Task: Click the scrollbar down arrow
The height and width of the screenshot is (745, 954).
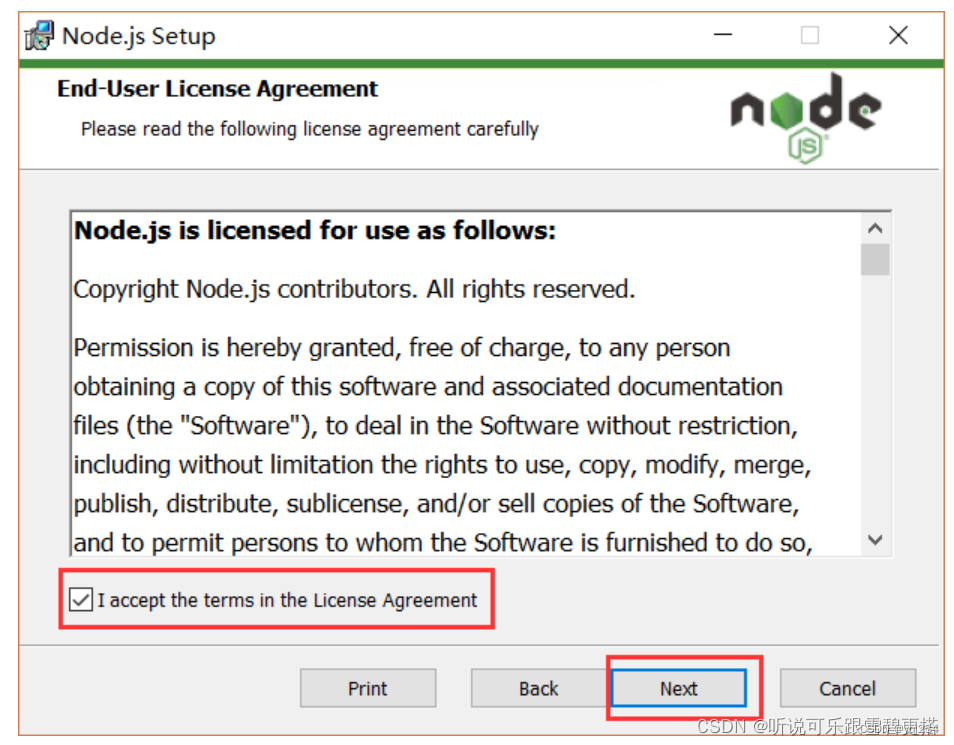Action: pos(876,539)
